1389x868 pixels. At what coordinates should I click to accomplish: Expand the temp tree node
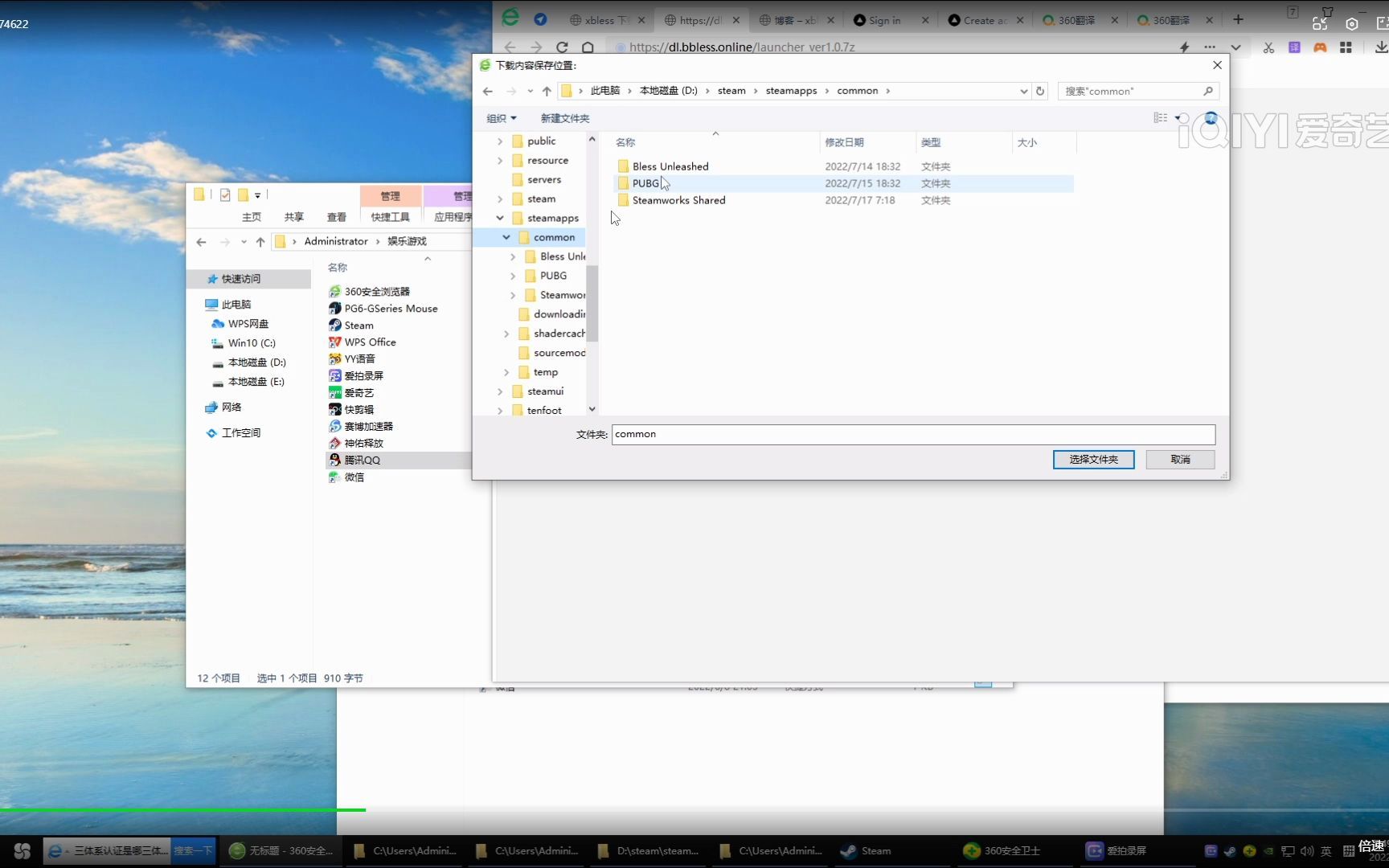(x=506, y=372)
